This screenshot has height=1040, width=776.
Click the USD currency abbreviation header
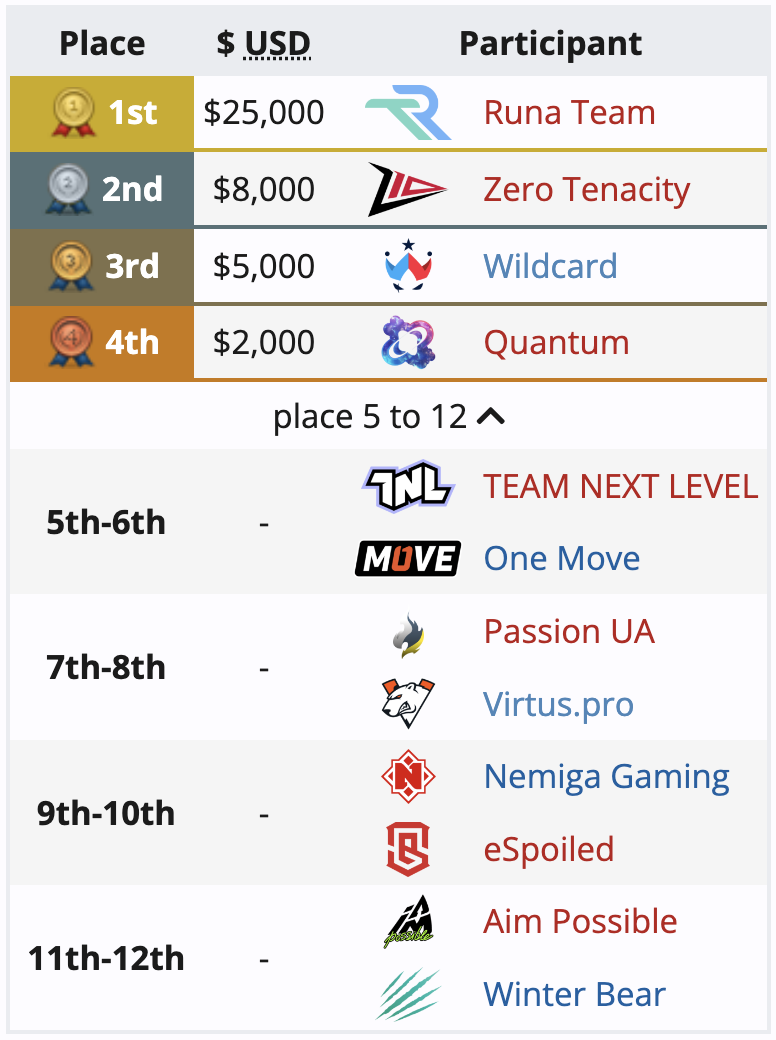tap(277, 44)
